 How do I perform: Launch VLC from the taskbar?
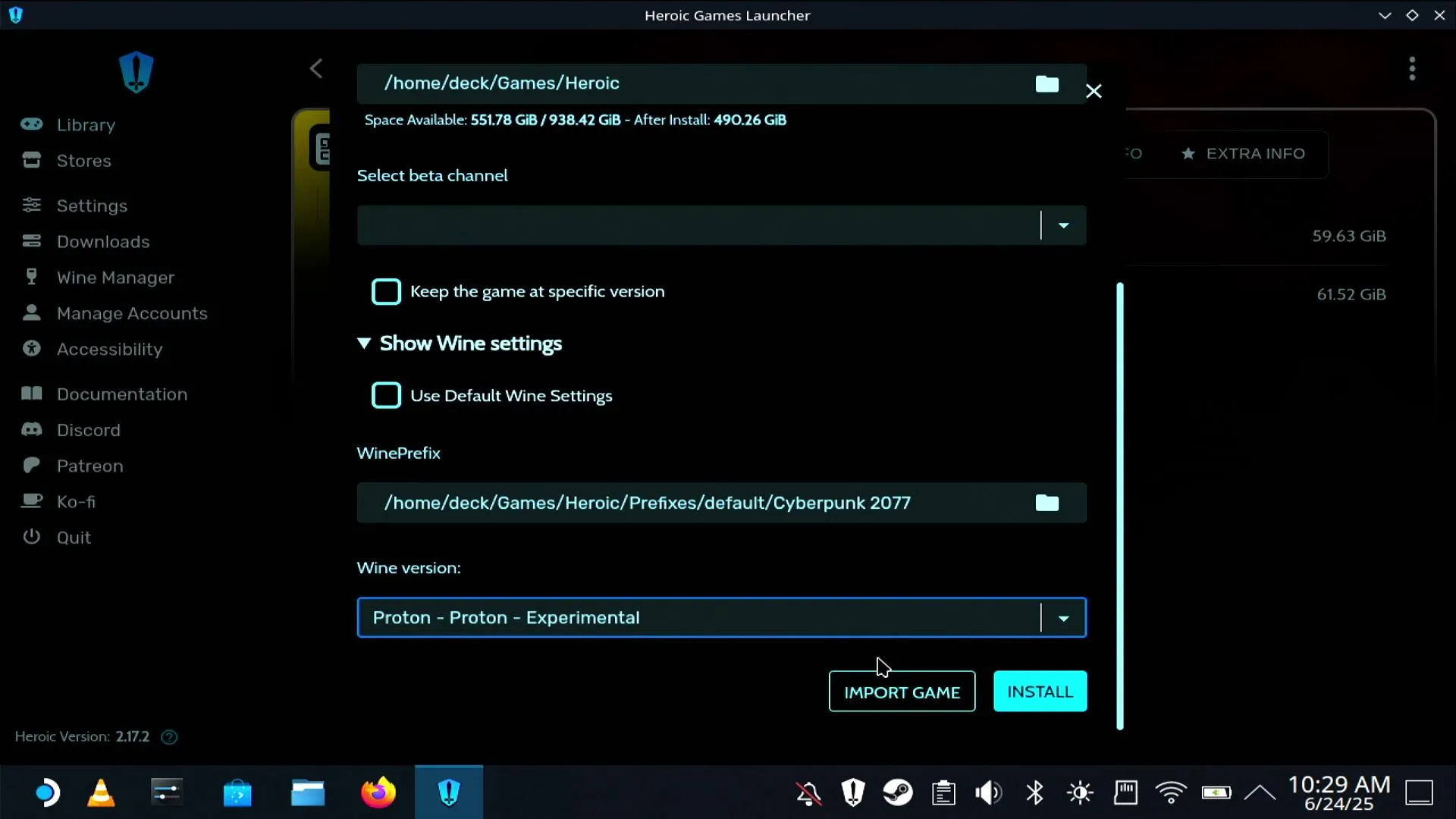coord(101,792)
